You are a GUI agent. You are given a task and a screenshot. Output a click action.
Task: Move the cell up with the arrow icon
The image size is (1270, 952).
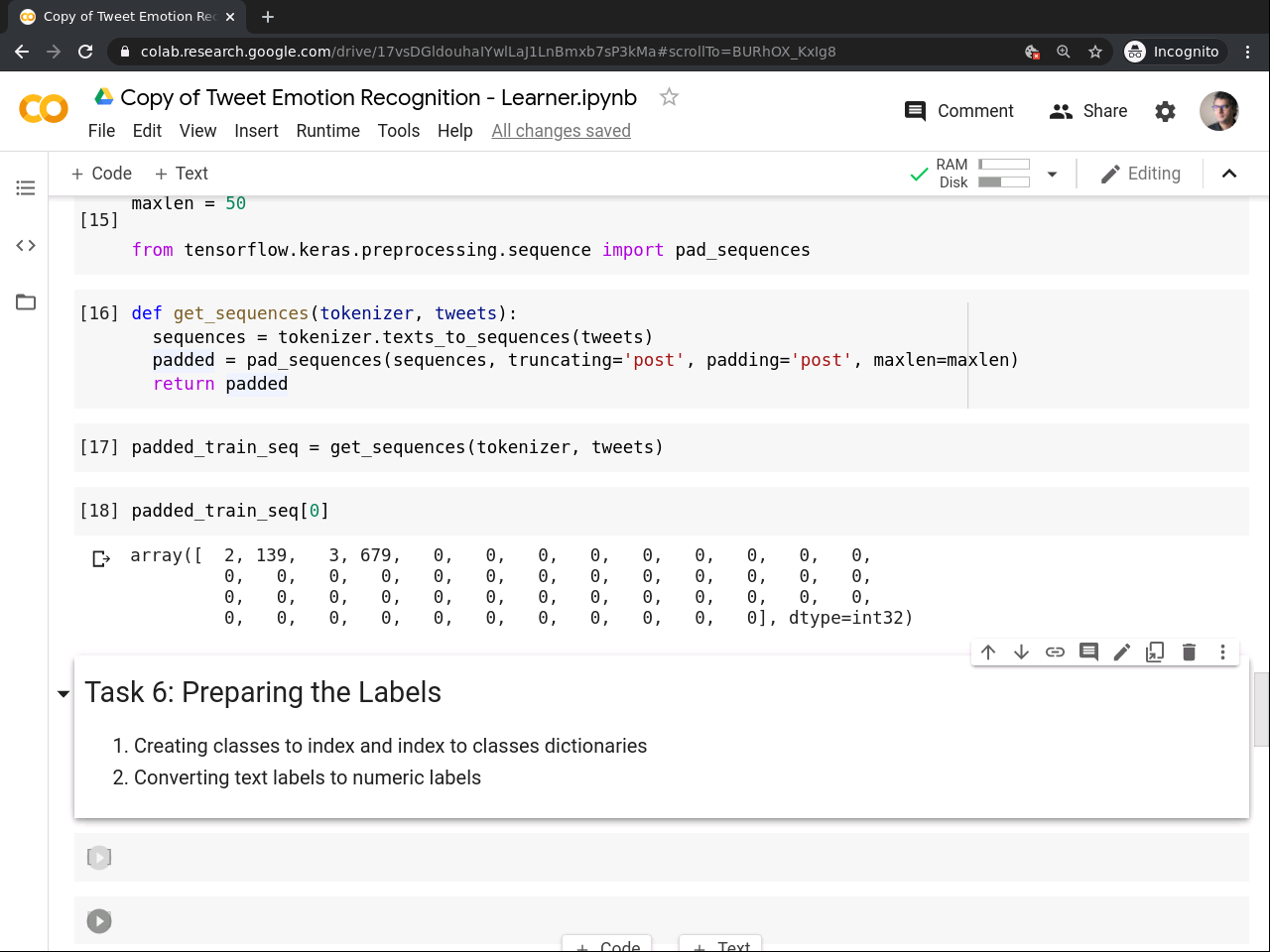pyautogui.click(x=988, y=652)
